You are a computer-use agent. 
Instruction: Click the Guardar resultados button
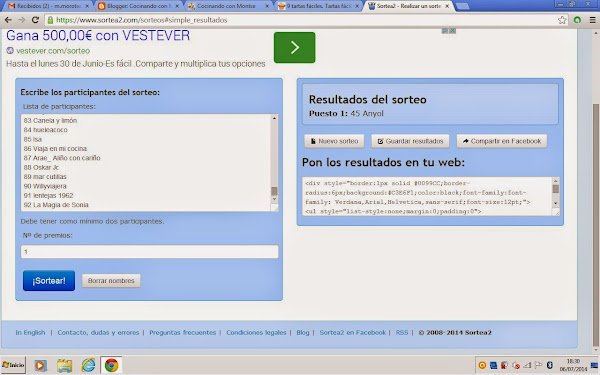coord(410,141)
